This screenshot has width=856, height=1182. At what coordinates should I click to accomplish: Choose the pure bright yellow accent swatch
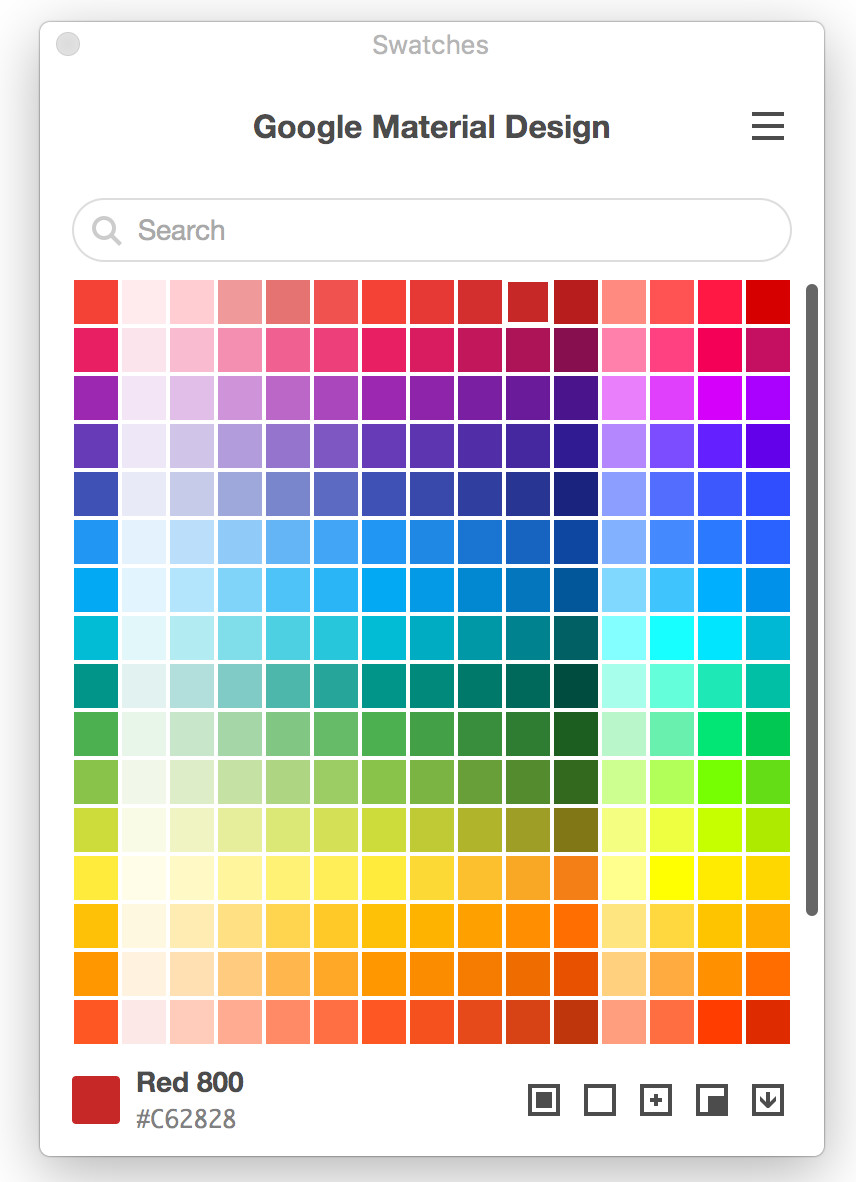click(671, 878)
